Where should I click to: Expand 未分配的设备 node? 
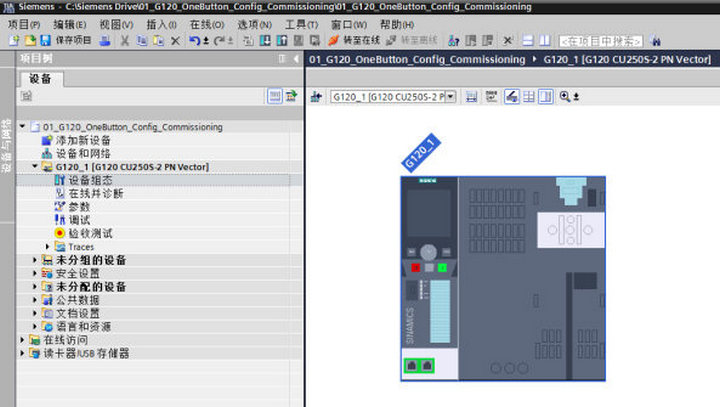pos(35,287)
